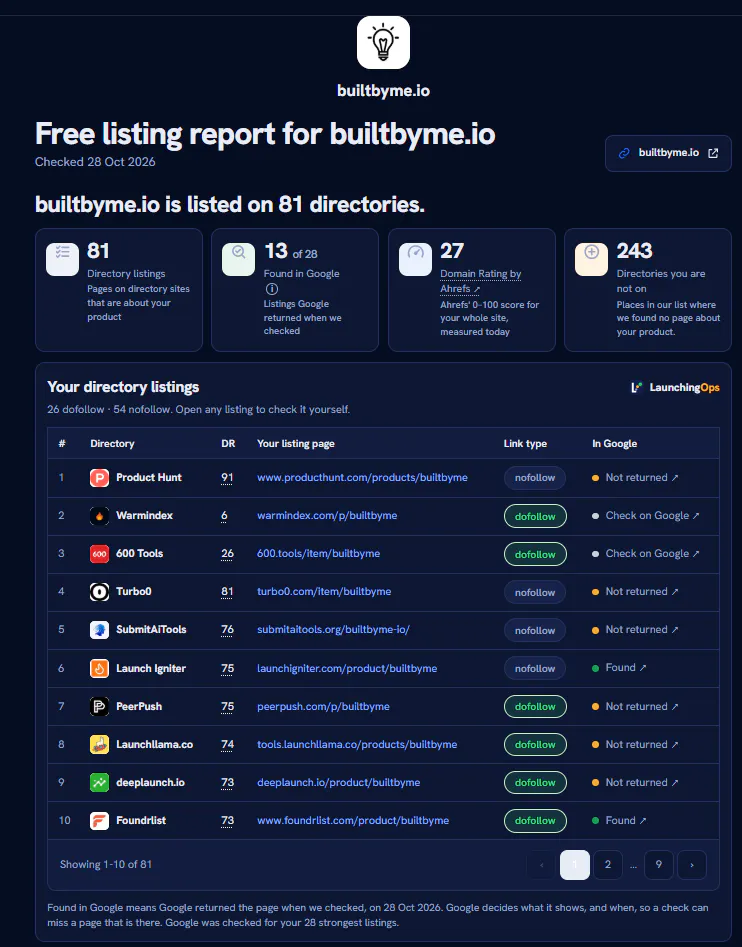The image size is (742, 947).
Task: Click the checklist icon on Directory listings card
Action: click(62, 259)
